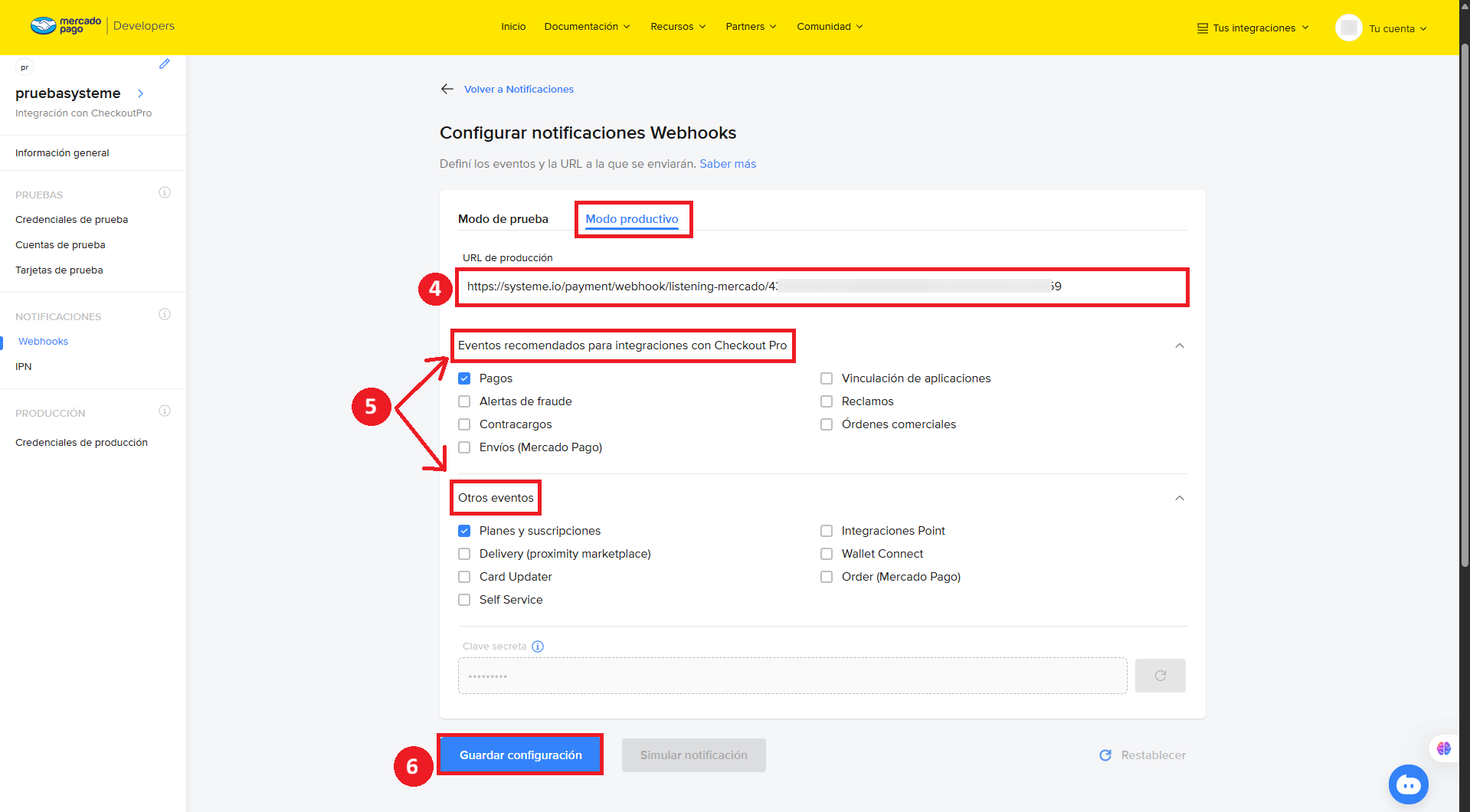
Task: Open the Tus integraciones dropdown
Action: 1253,28
